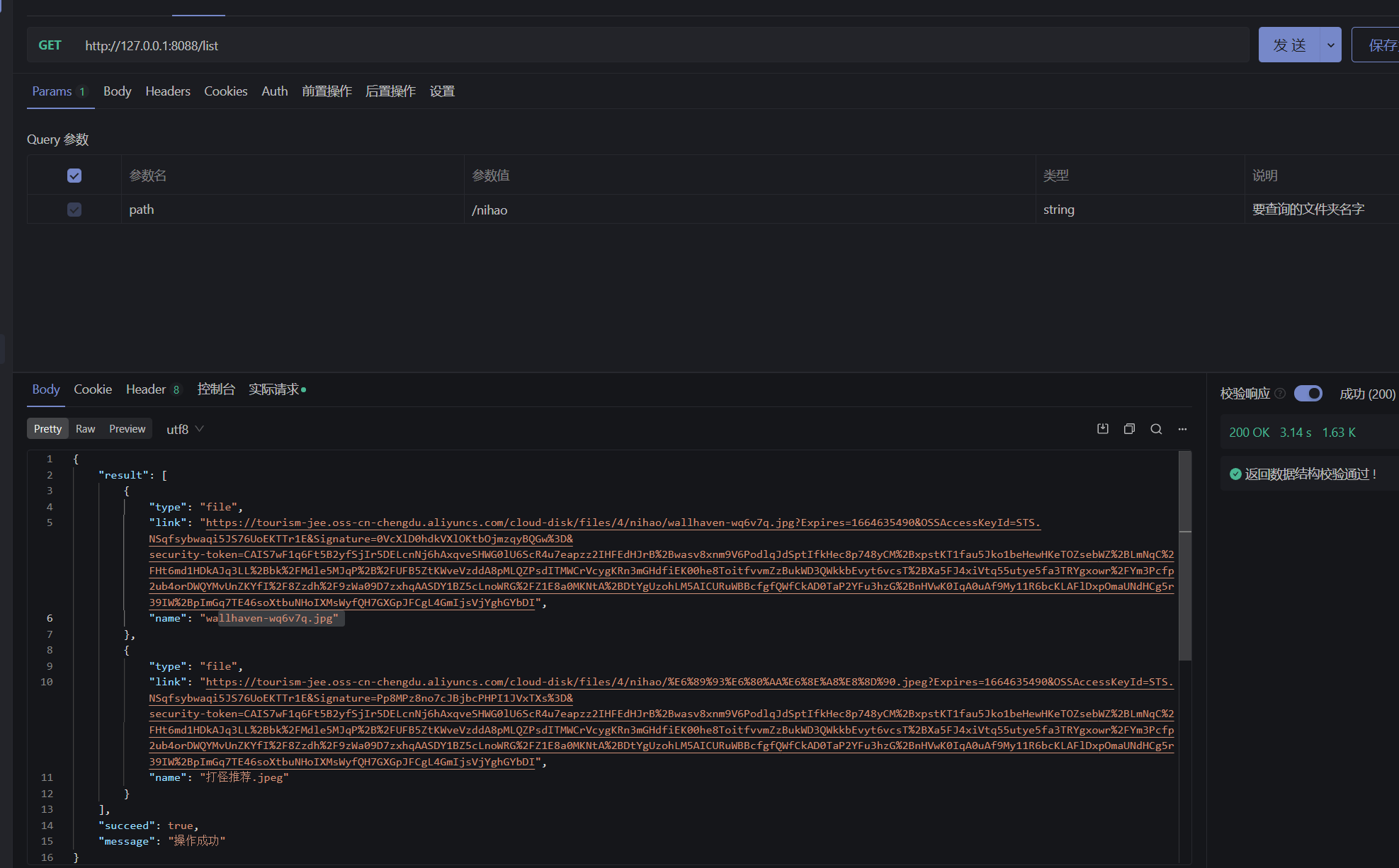Open the 控制台 console tab
The width and height of the screenshot is (1399, 868).
[216, 389]
